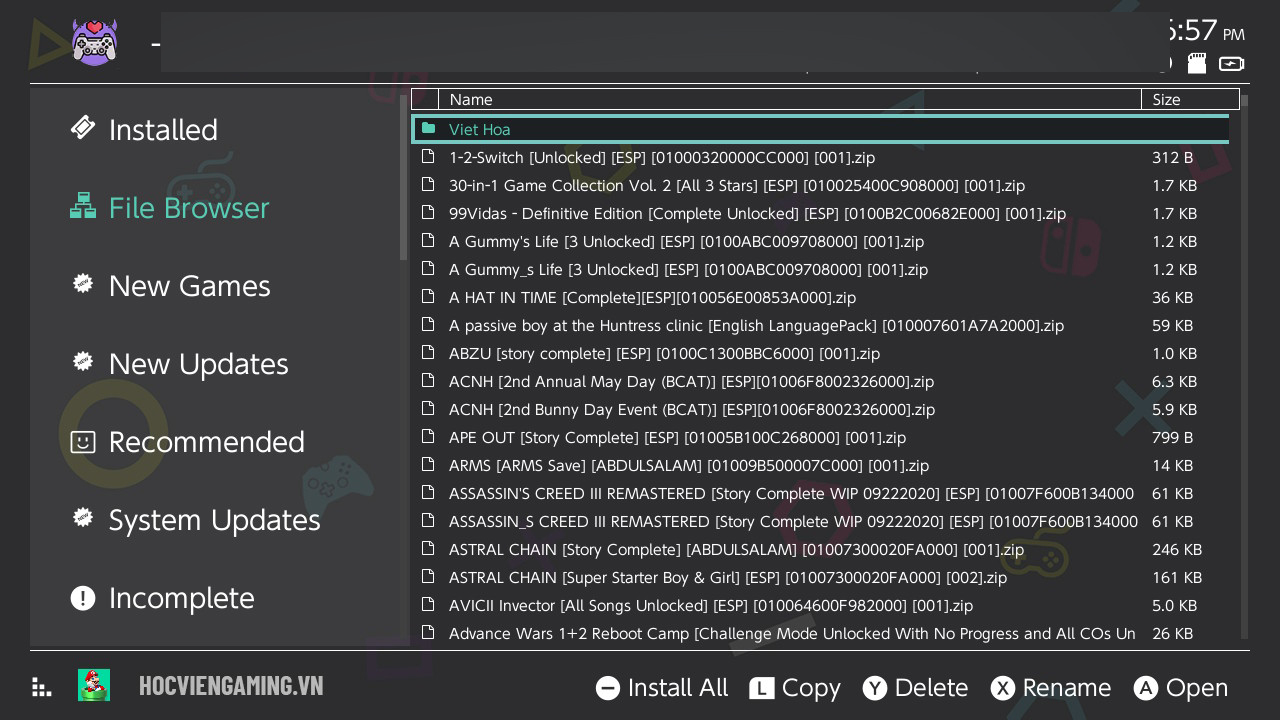The height and width of the screenshot is (720, 1280).
Task: Open the New Updates section
Action: click(x=179, y=364)
